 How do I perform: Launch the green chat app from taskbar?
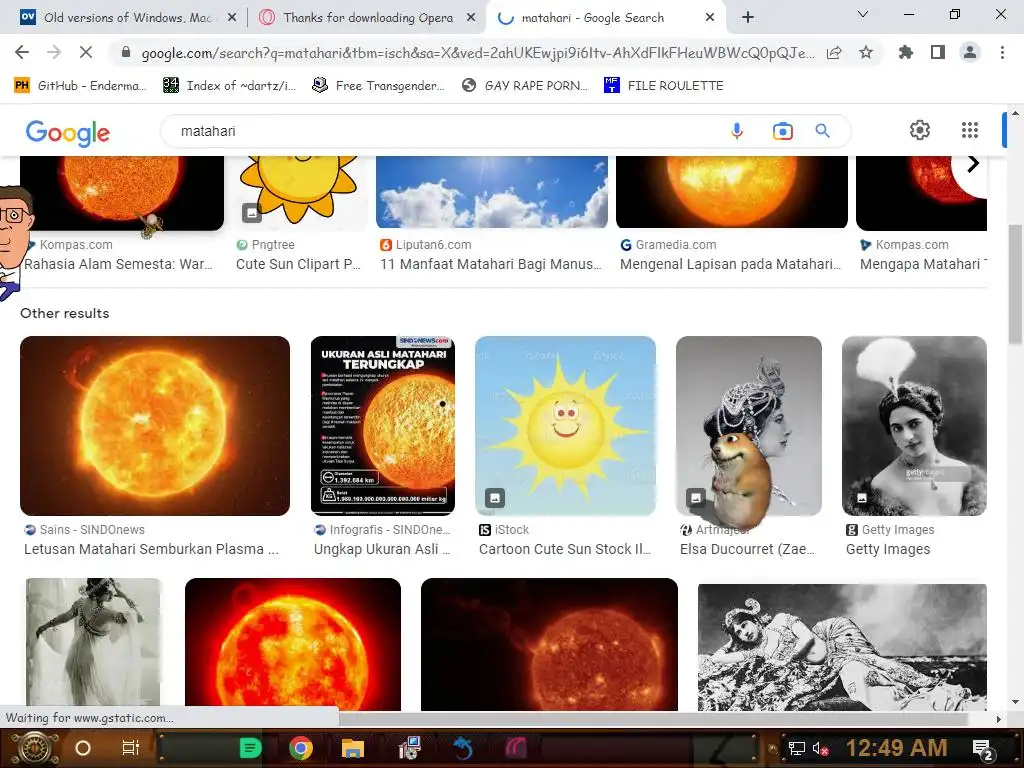[250, 748]
